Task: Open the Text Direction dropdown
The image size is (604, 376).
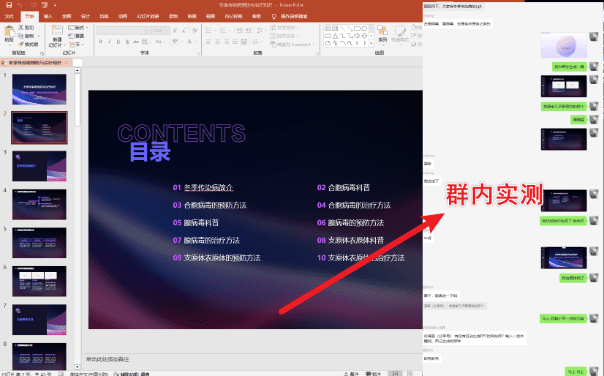Action: point(285,28)
